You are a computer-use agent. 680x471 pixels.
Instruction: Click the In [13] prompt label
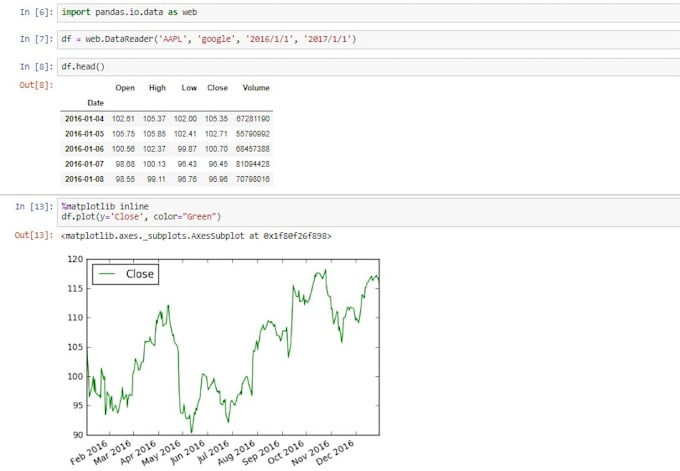34,206
